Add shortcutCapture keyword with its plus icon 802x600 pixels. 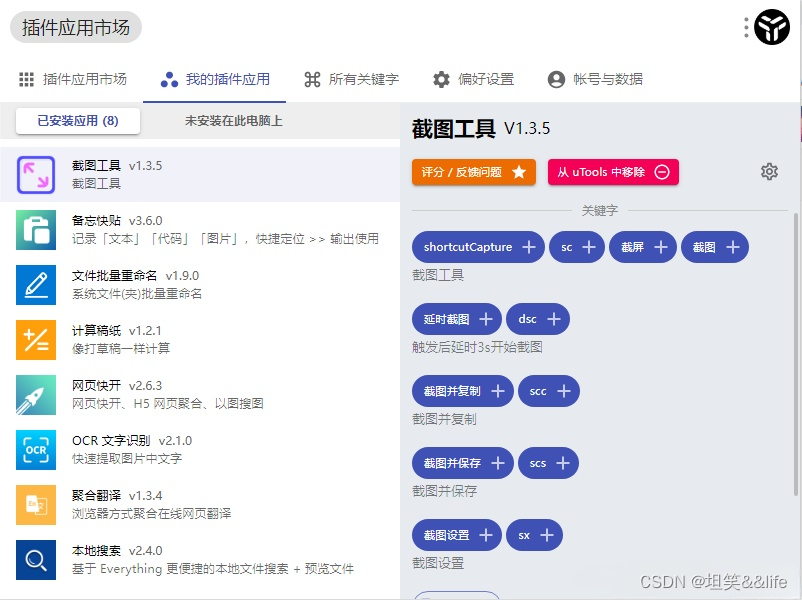point(529,247)
